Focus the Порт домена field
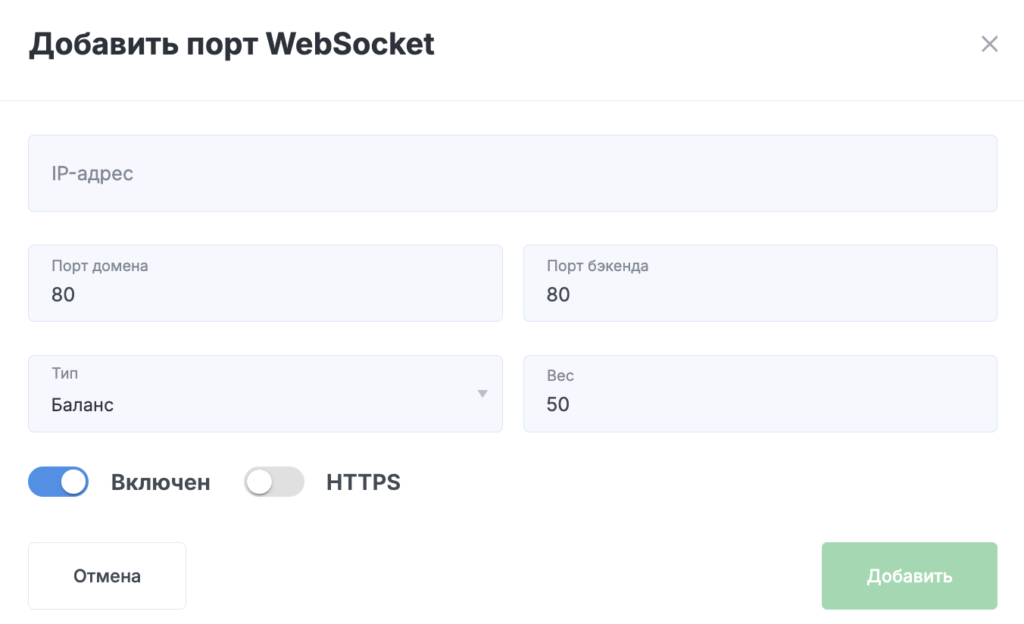Image resolution: width=1024 pixels, height=624 pixels. pos(265,295)
